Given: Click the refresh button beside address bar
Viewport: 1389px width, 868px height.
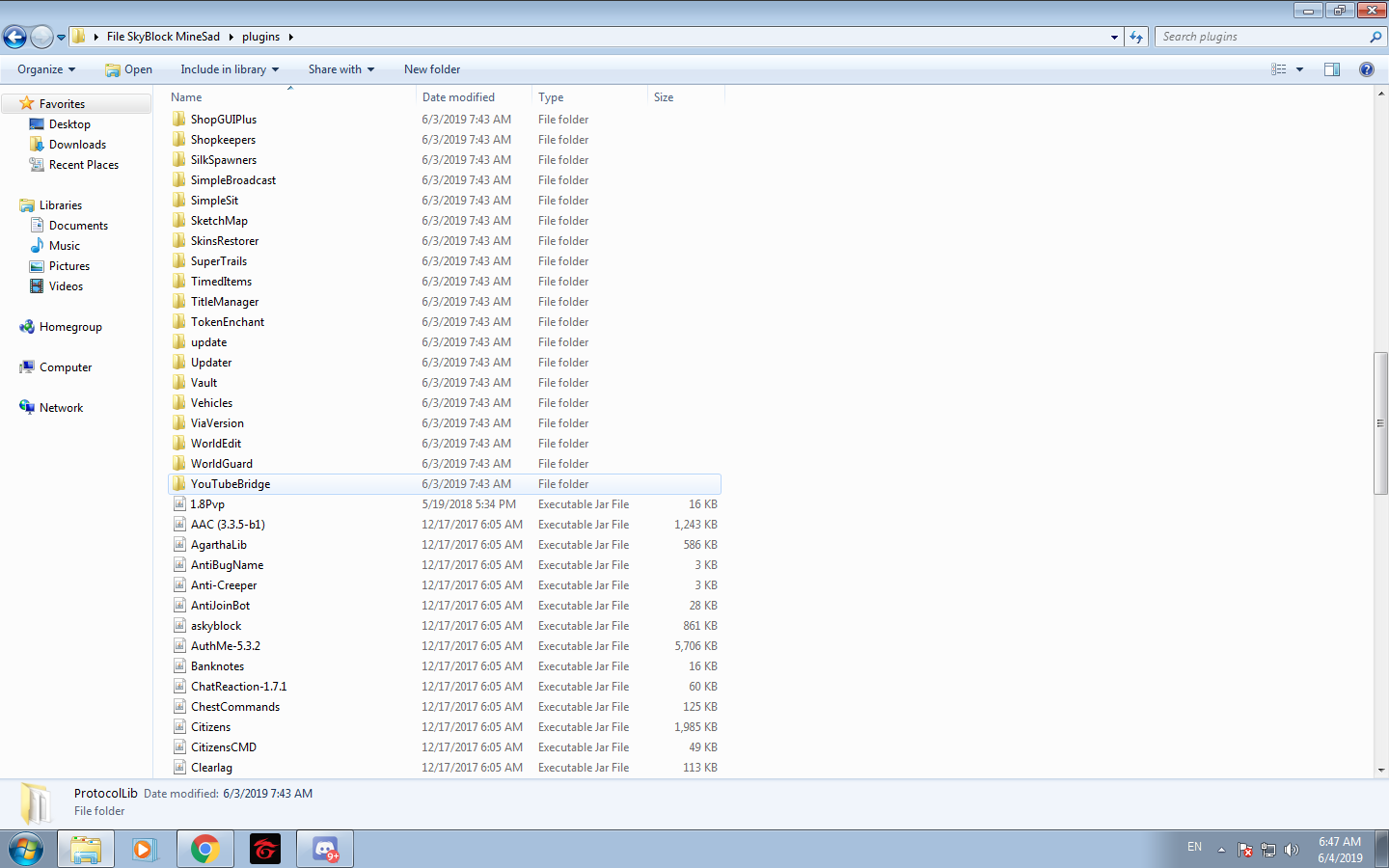Looking at the screenshot, I should (1136, 37).
